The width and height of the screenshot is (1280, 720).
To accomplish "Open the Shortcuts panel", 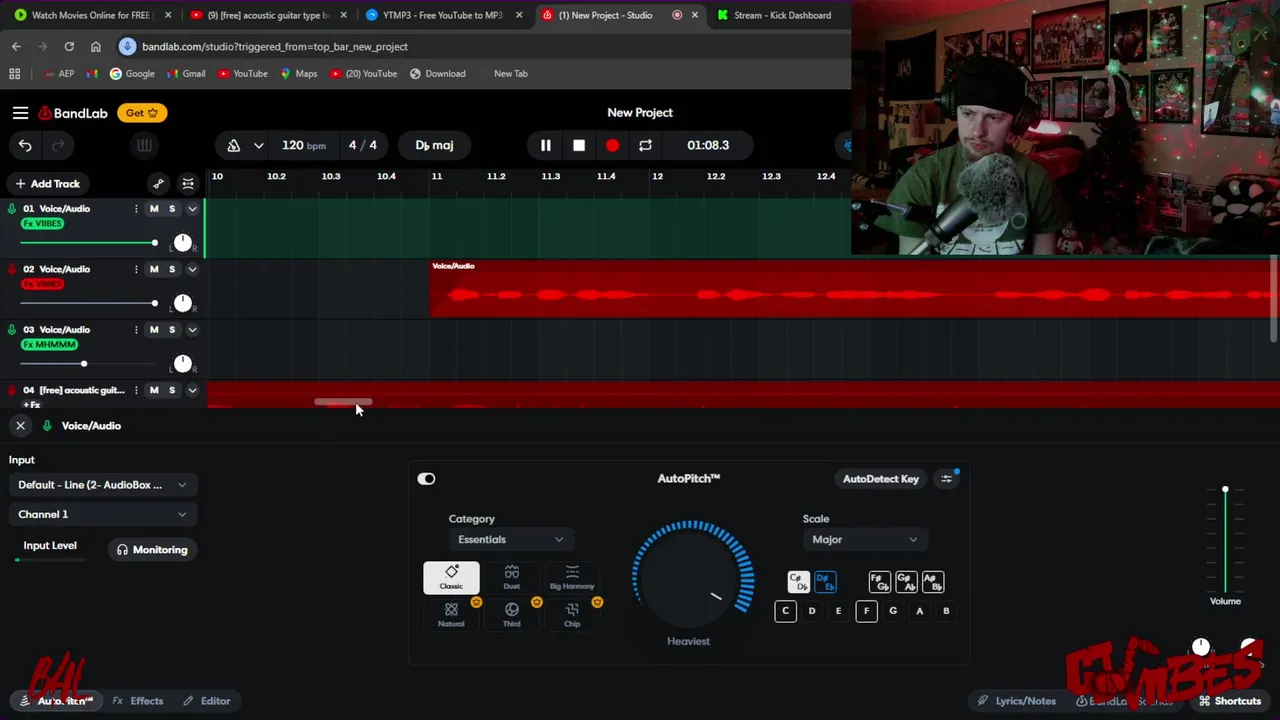I will click(x=1230, y=701).
